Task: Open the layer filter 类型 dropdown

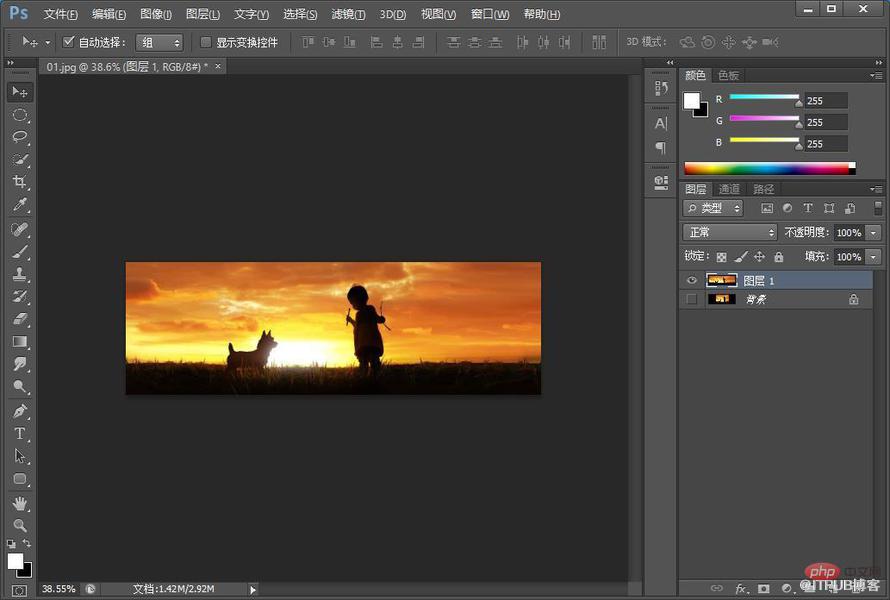Action: 713,208
